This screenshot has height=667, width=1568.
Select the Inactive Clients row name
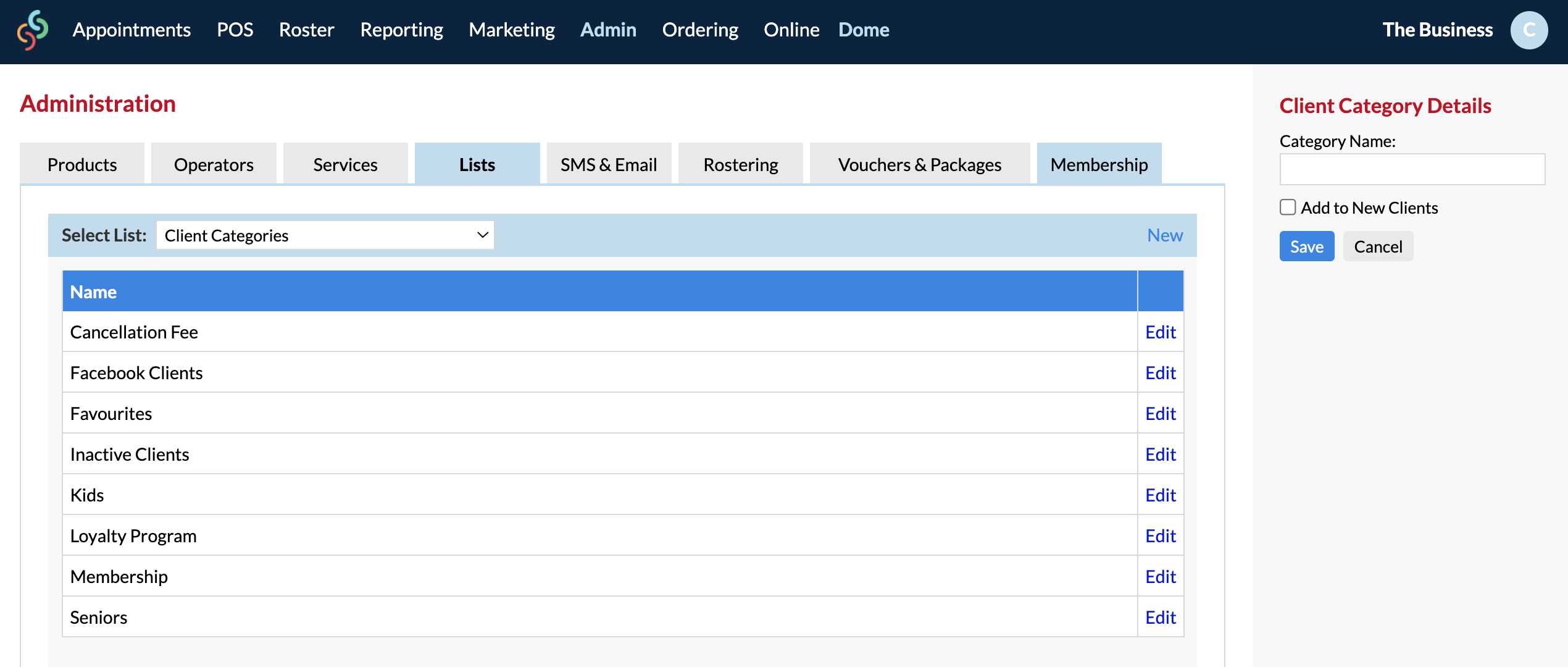pyautogui.click(x=130, y=455)
